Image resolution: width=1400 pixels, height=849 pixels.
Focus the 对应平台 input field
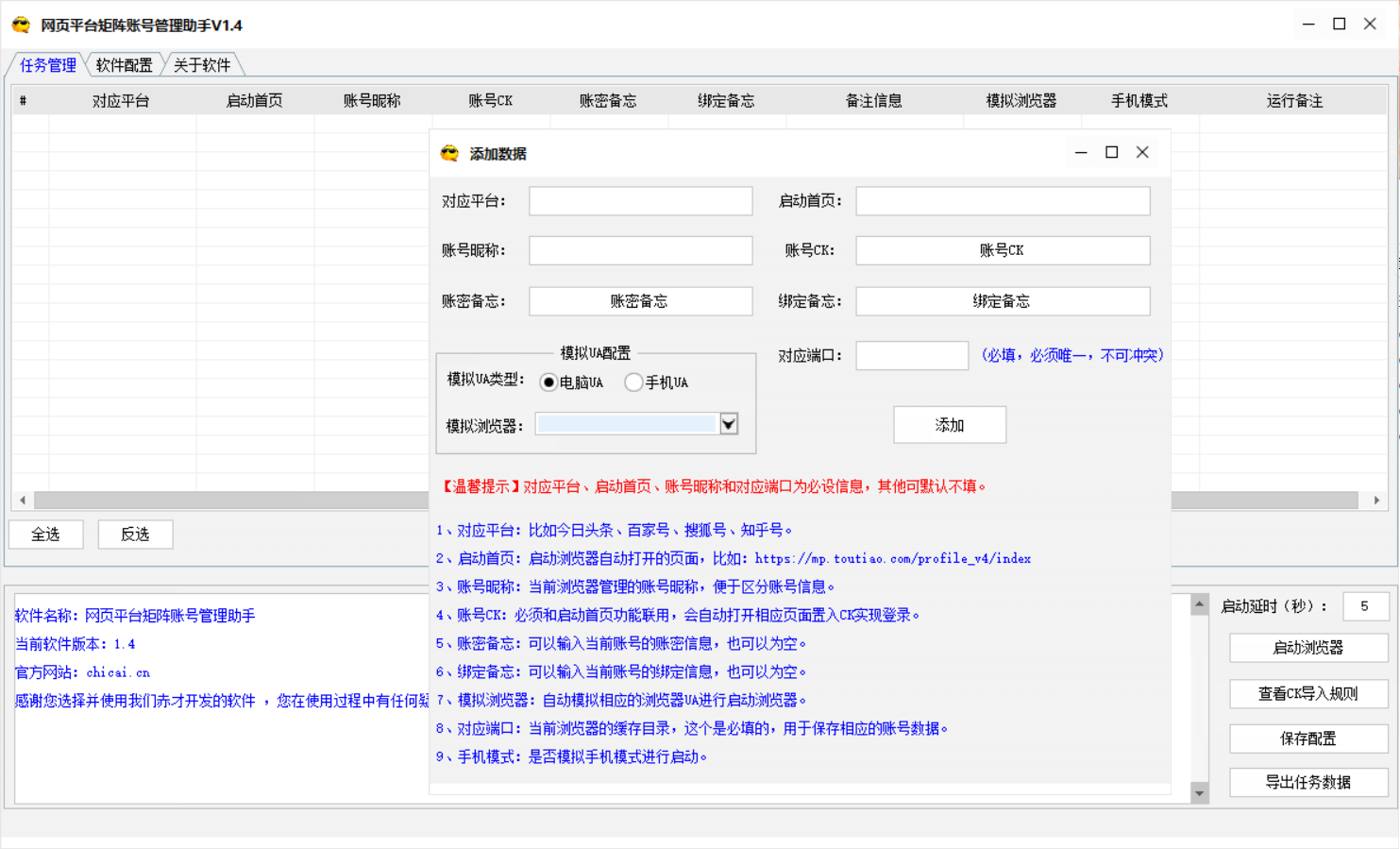(x=640, y=201)
